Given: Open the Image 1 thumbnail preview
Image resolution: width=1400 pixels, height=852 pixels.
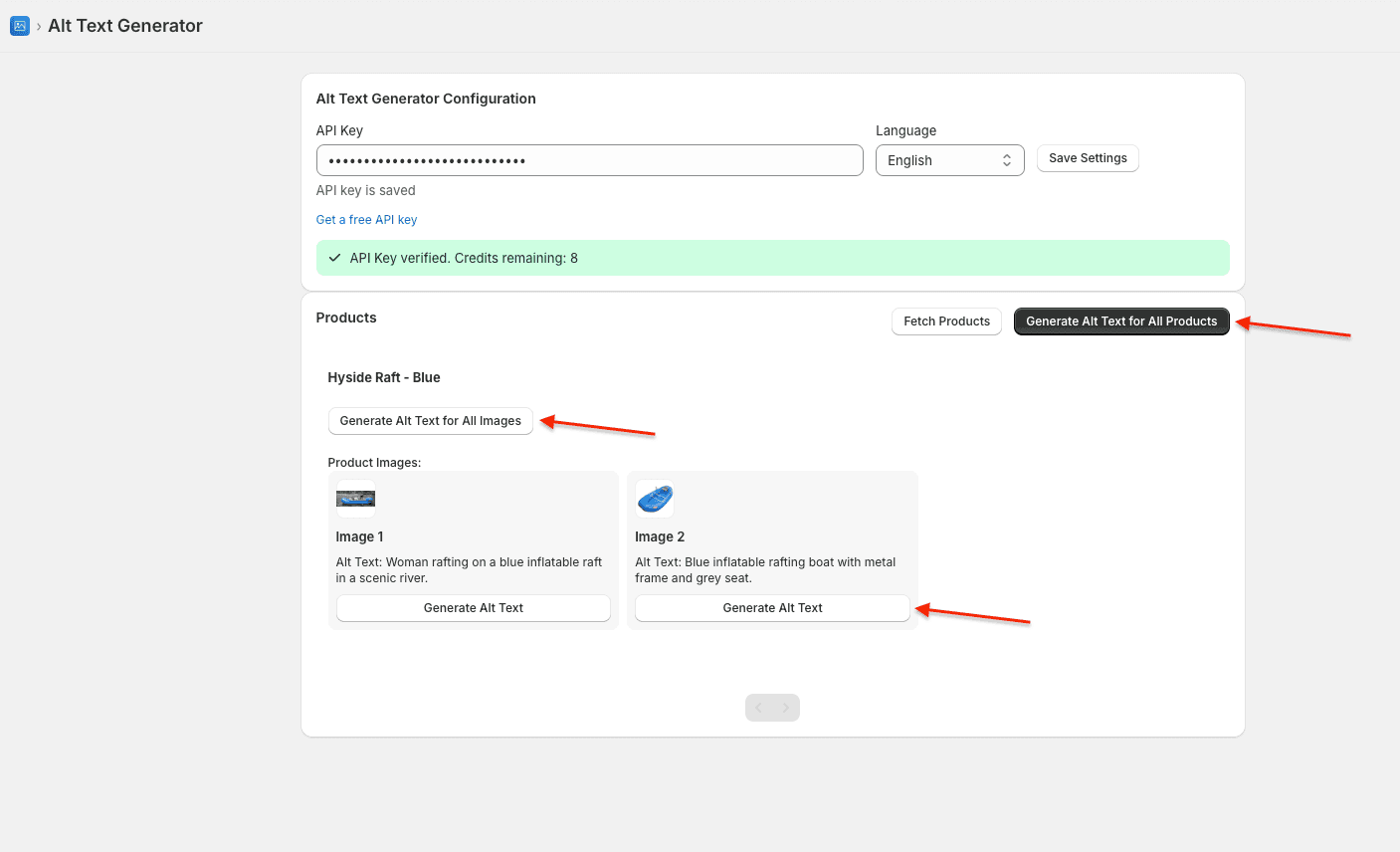Looking at the screenshot, I should coord(355,499).
